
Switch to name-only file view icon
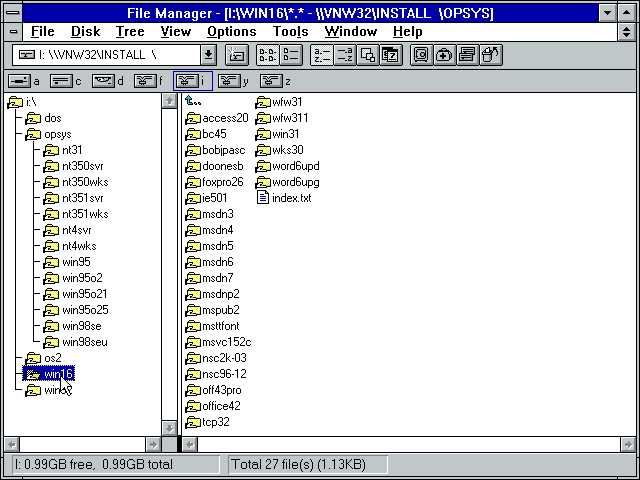coord(267,55)
